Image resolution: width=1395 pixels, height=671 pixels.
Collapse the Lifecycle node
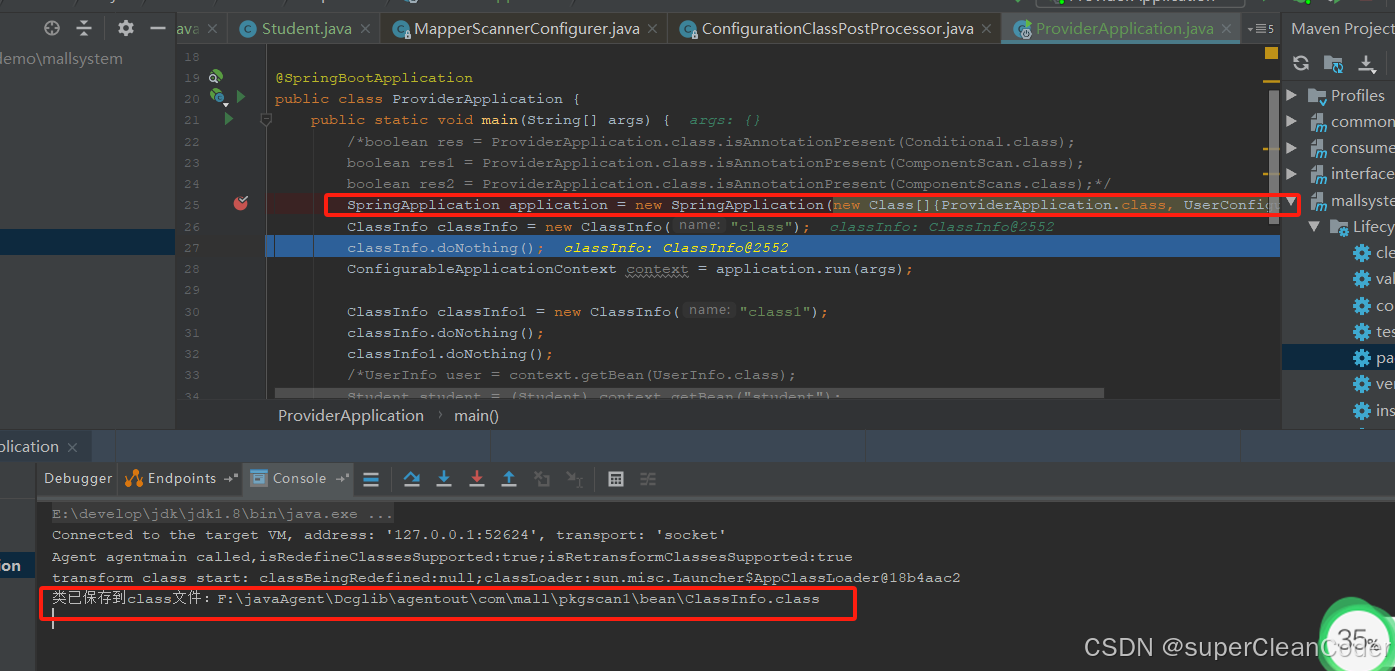pos(1317,226)
